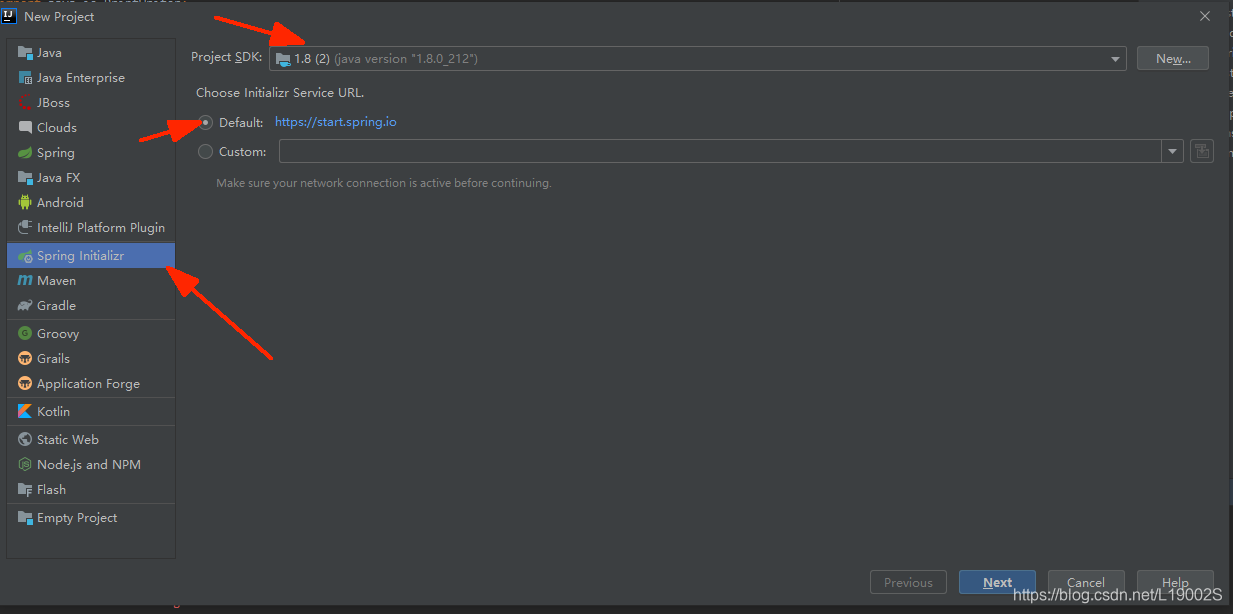Select the Application Forge list entry
This screenshot has height=614, width=1233.
(91, 384)
